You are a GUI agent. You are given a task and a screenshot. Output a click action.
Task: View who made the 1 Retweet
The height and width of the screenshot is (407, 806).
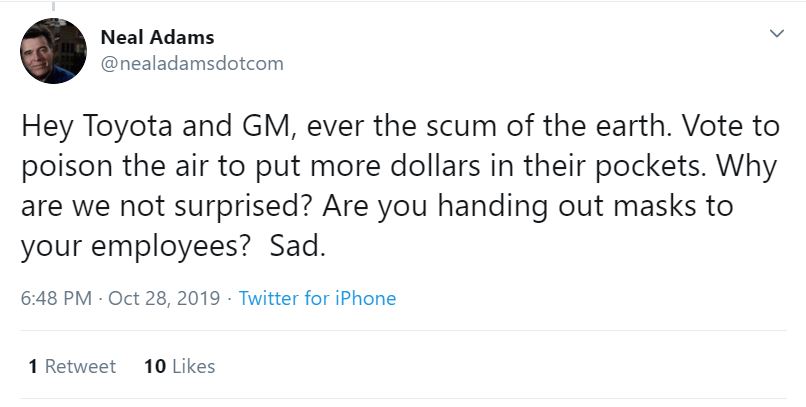(72, 366)
